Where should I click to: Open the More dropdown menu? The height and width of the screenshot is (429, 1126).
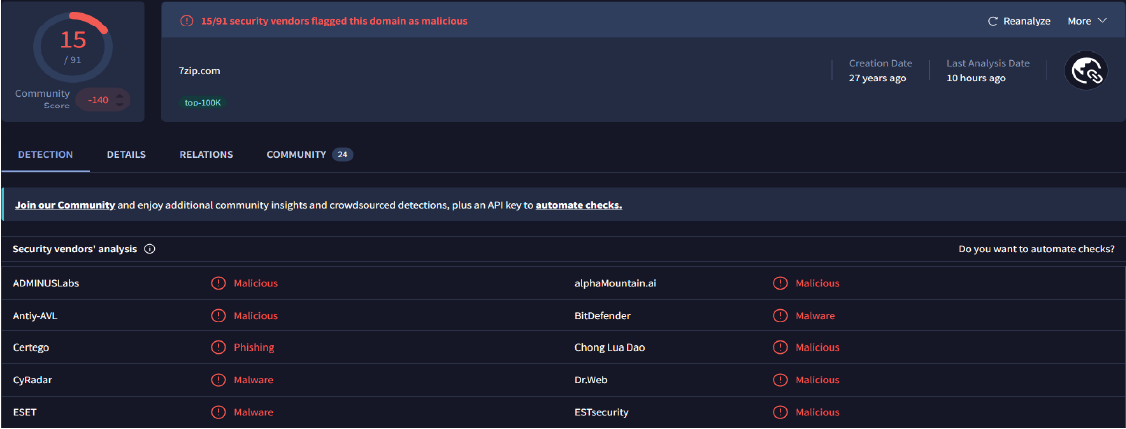coord(1089,22)
